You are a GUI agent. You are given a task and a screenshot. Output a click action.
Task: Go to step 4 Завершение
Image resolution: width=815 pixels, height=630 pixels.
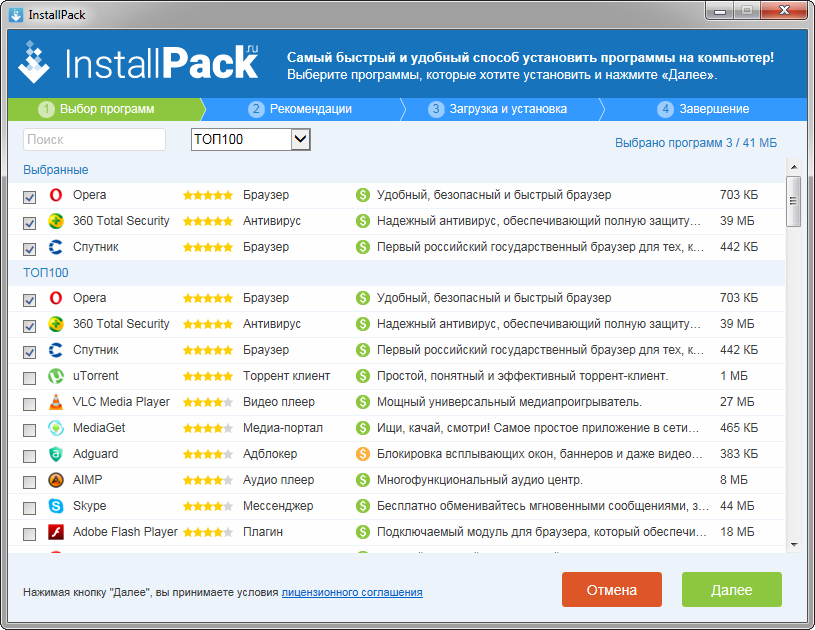click(704, 109)
